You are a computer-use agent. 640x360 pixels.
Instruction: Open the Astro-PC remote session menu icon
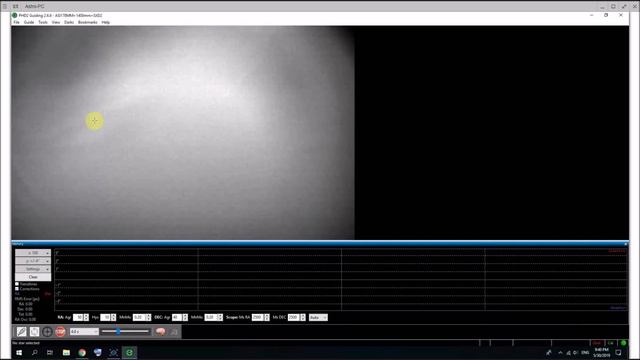pos(5,6)
